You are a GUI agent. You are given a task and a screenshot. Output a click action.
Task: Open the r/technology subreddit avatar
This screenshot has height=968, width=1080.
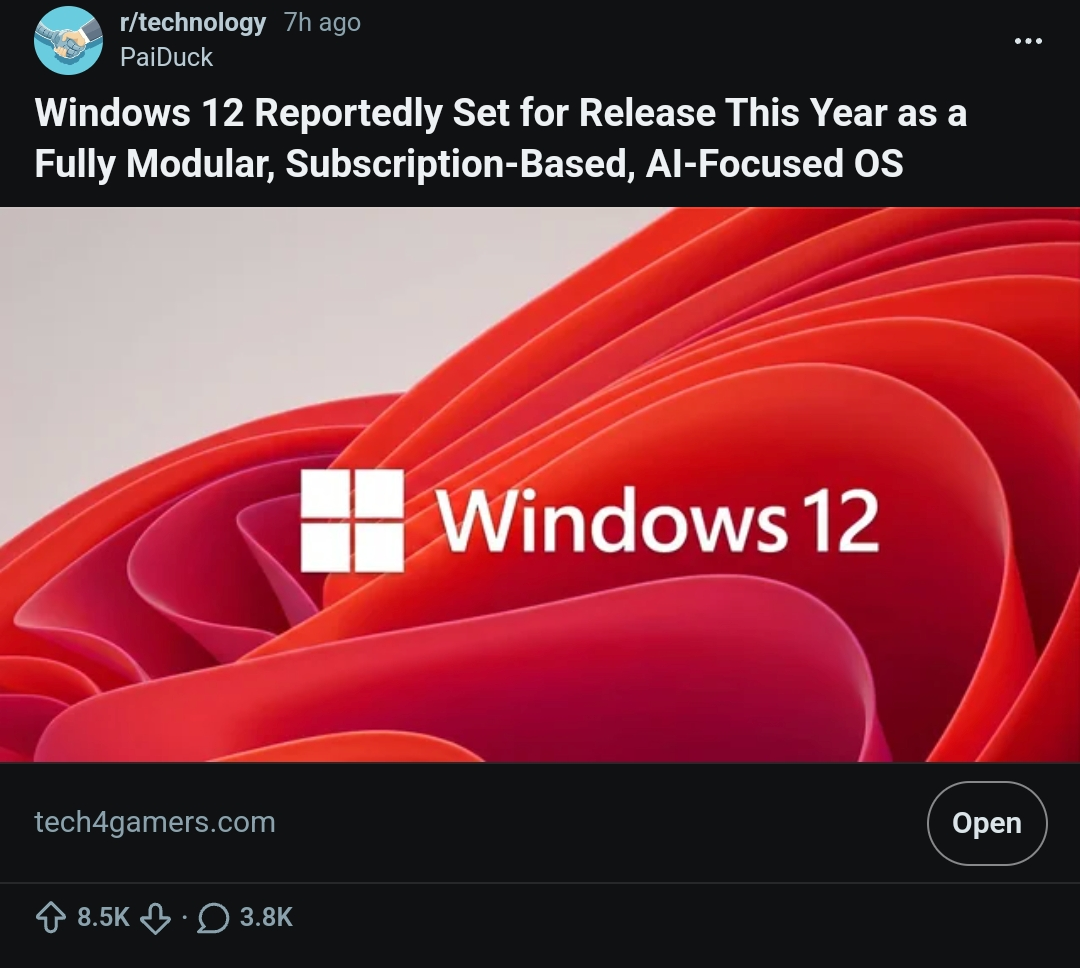(x=68, y=40)
